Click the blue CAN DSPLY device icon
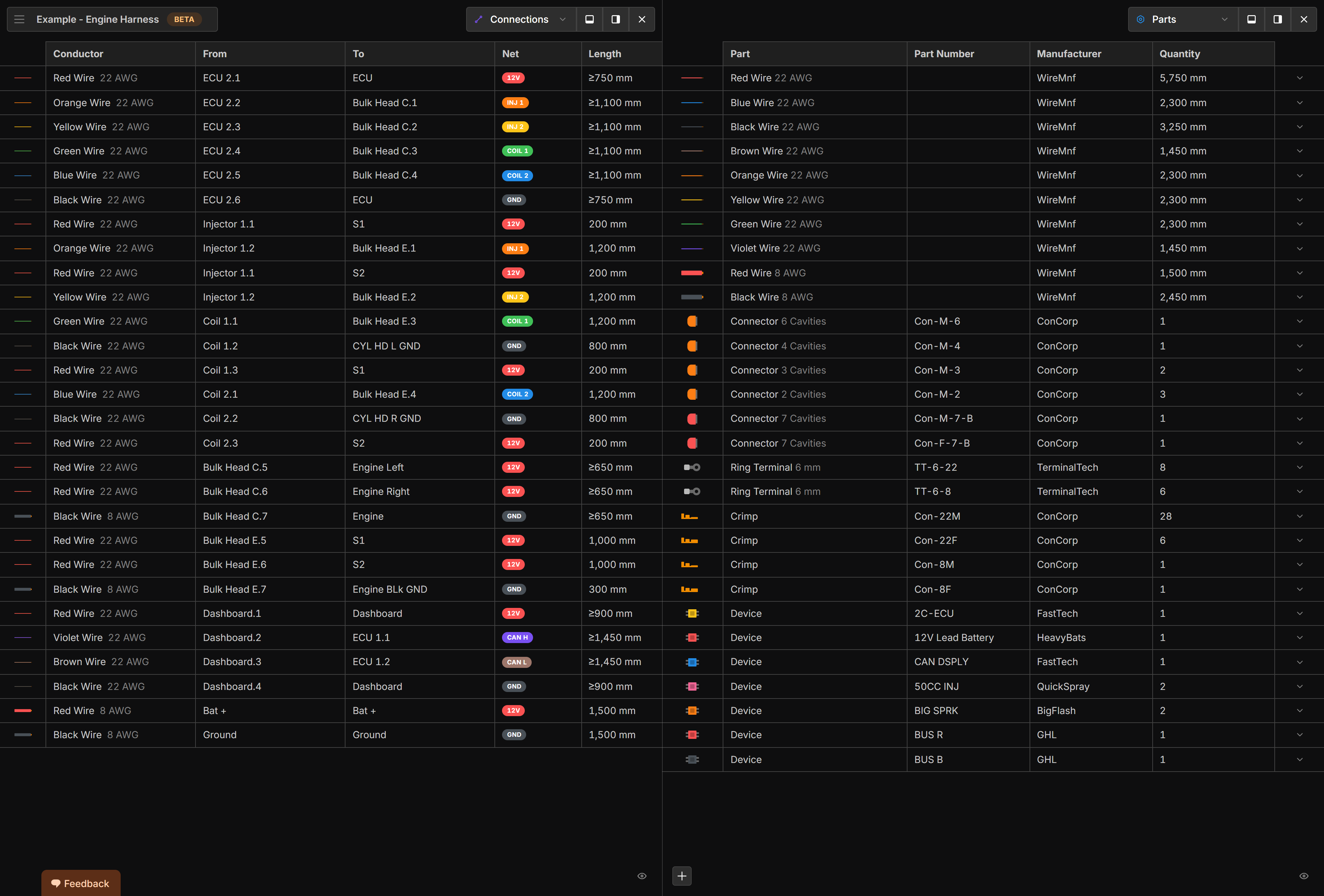This screenshot has height=896, width=1324. click(692, 662)
